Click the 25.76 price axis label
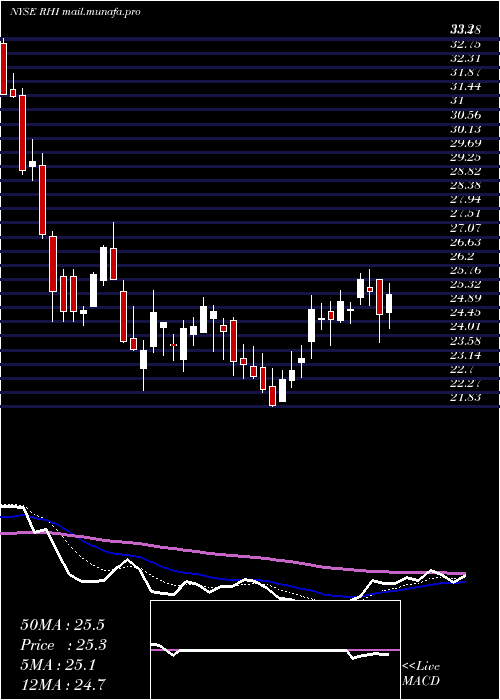This screenshot has width=500, height=700. [465, 270]
